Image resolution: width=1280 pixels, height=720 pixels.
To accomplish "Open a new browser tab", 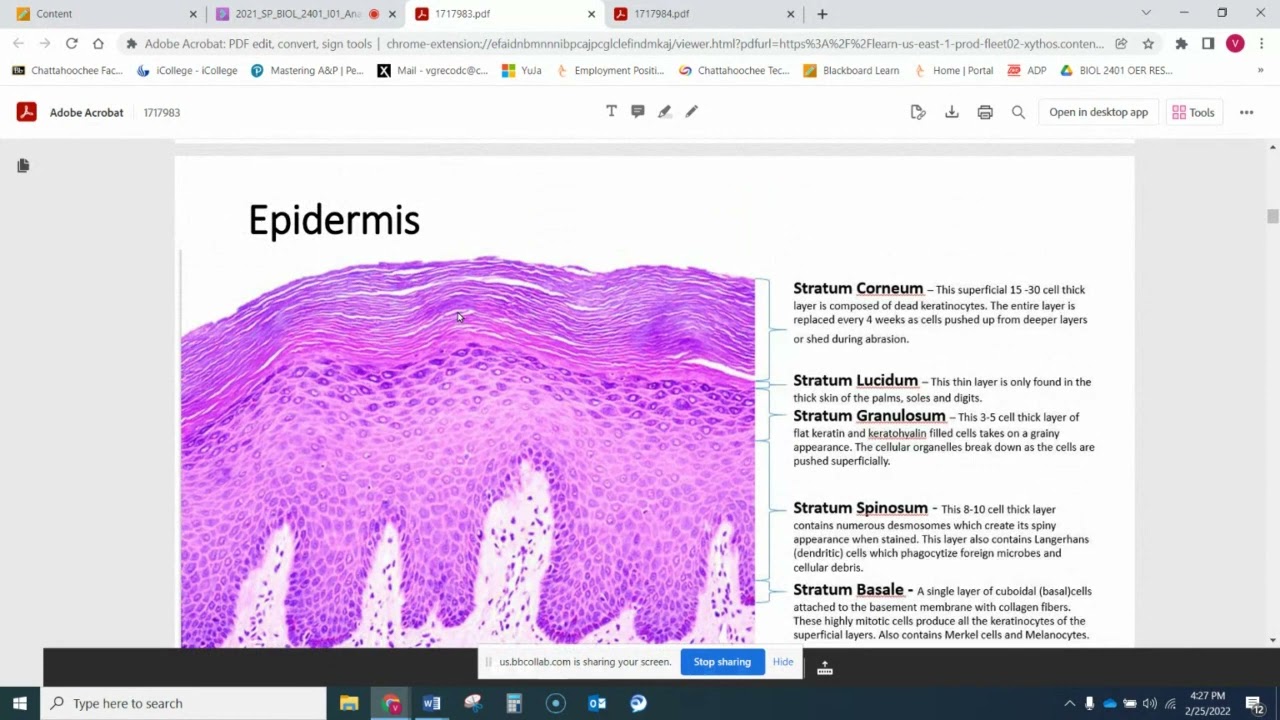I will [822, 14].
